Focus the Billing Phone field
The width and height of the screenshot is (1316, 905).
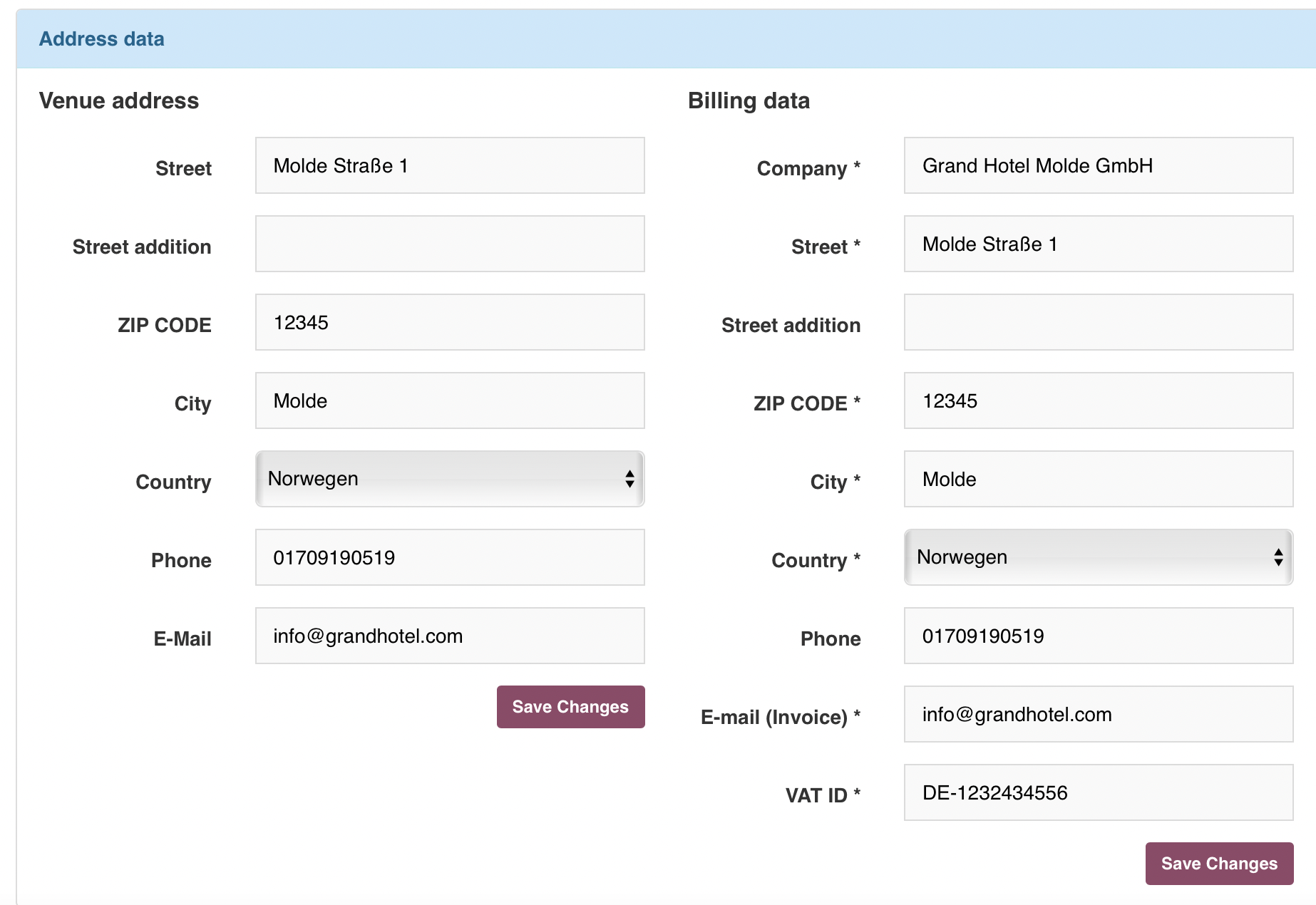(1098, 636)
